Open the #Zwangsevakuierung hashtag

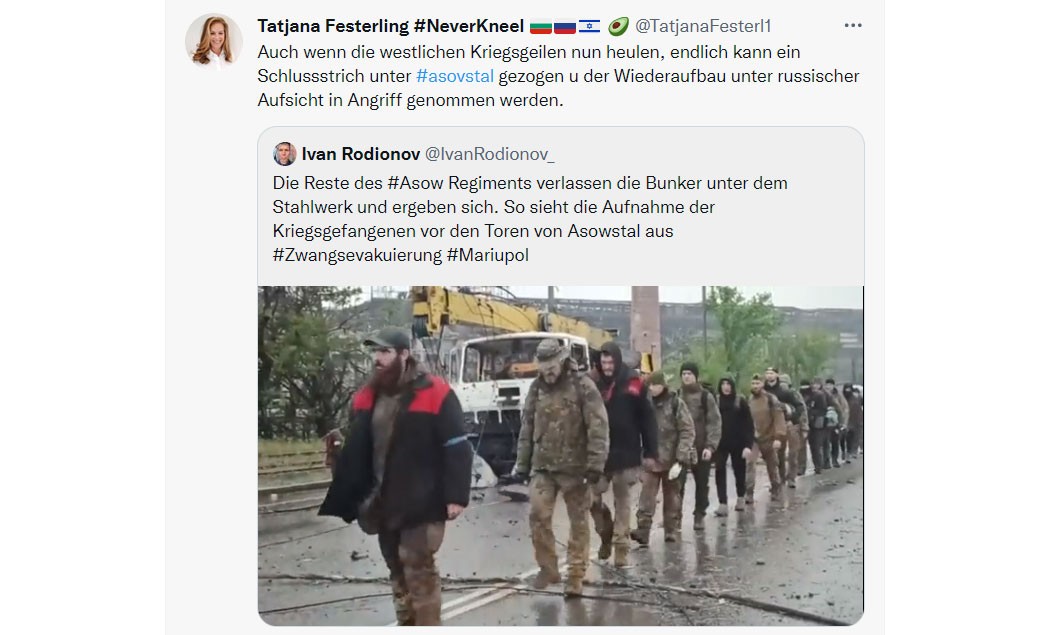pos(357,255)
